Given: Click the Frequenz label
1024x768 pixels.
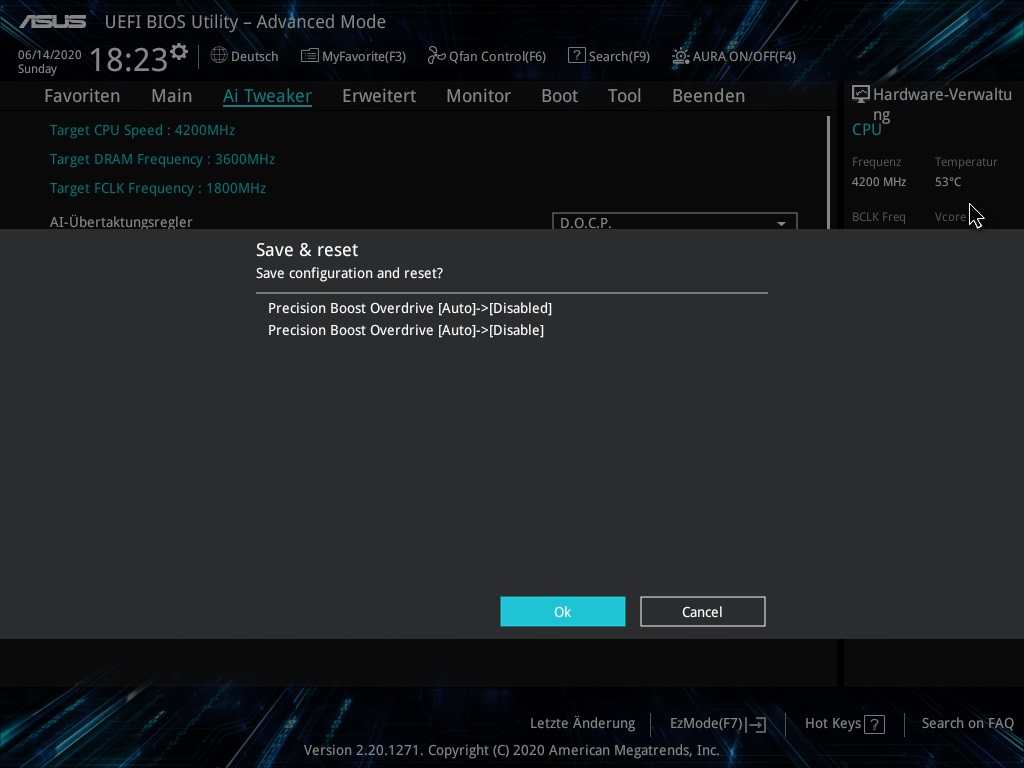Looking at the screenshot, I should 876,162.
